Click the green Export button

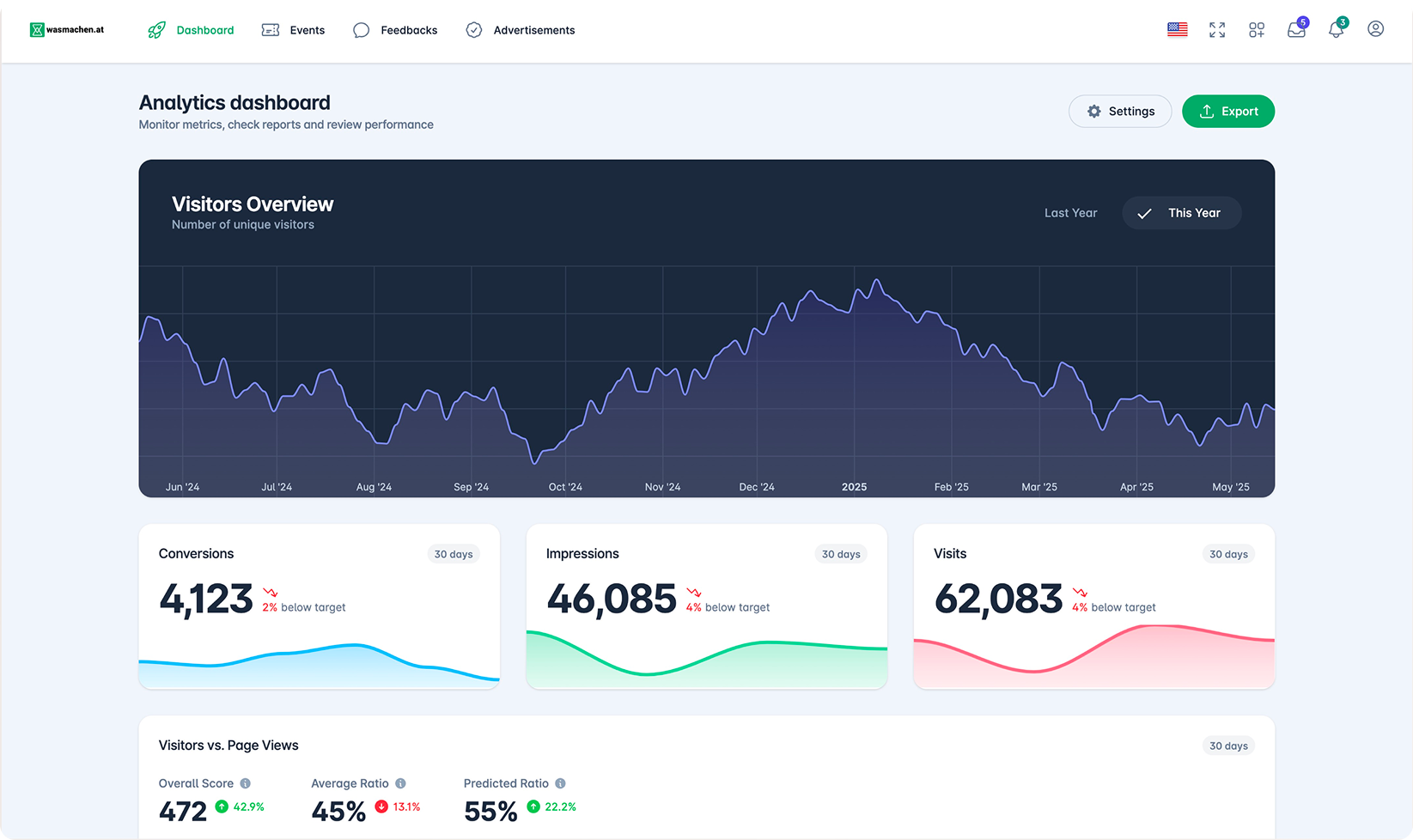(1228, 112)
